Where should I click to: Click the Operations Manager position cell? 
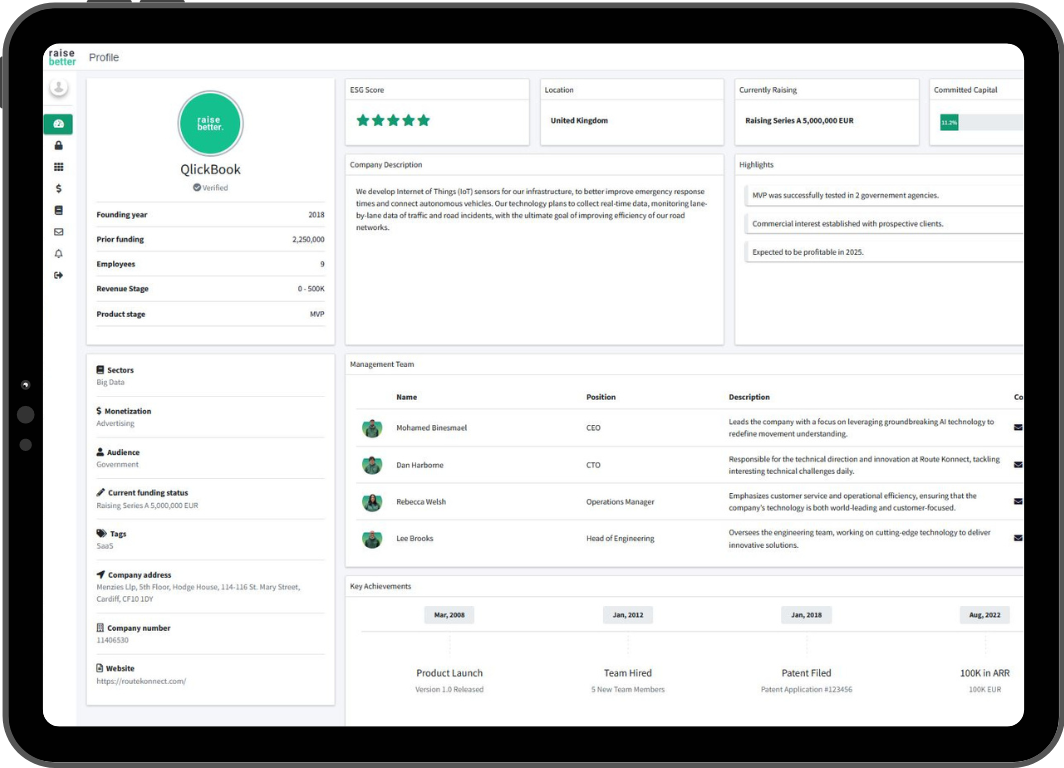pos(620,502)
